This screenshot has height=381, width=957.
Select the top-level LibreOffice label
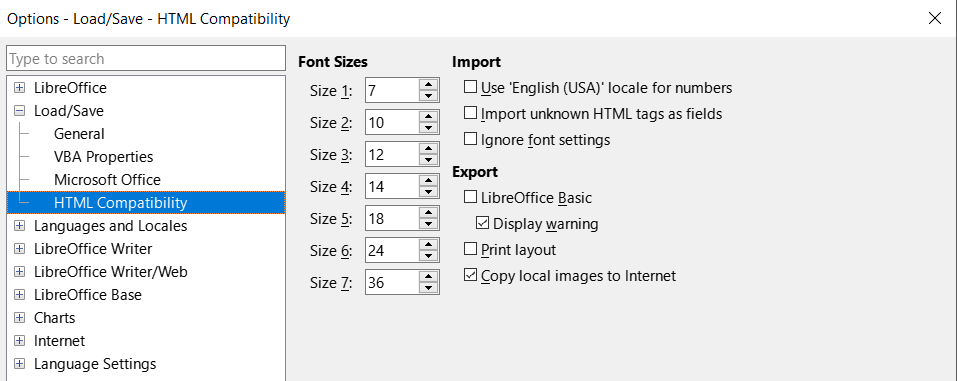(x=70, y=88)
